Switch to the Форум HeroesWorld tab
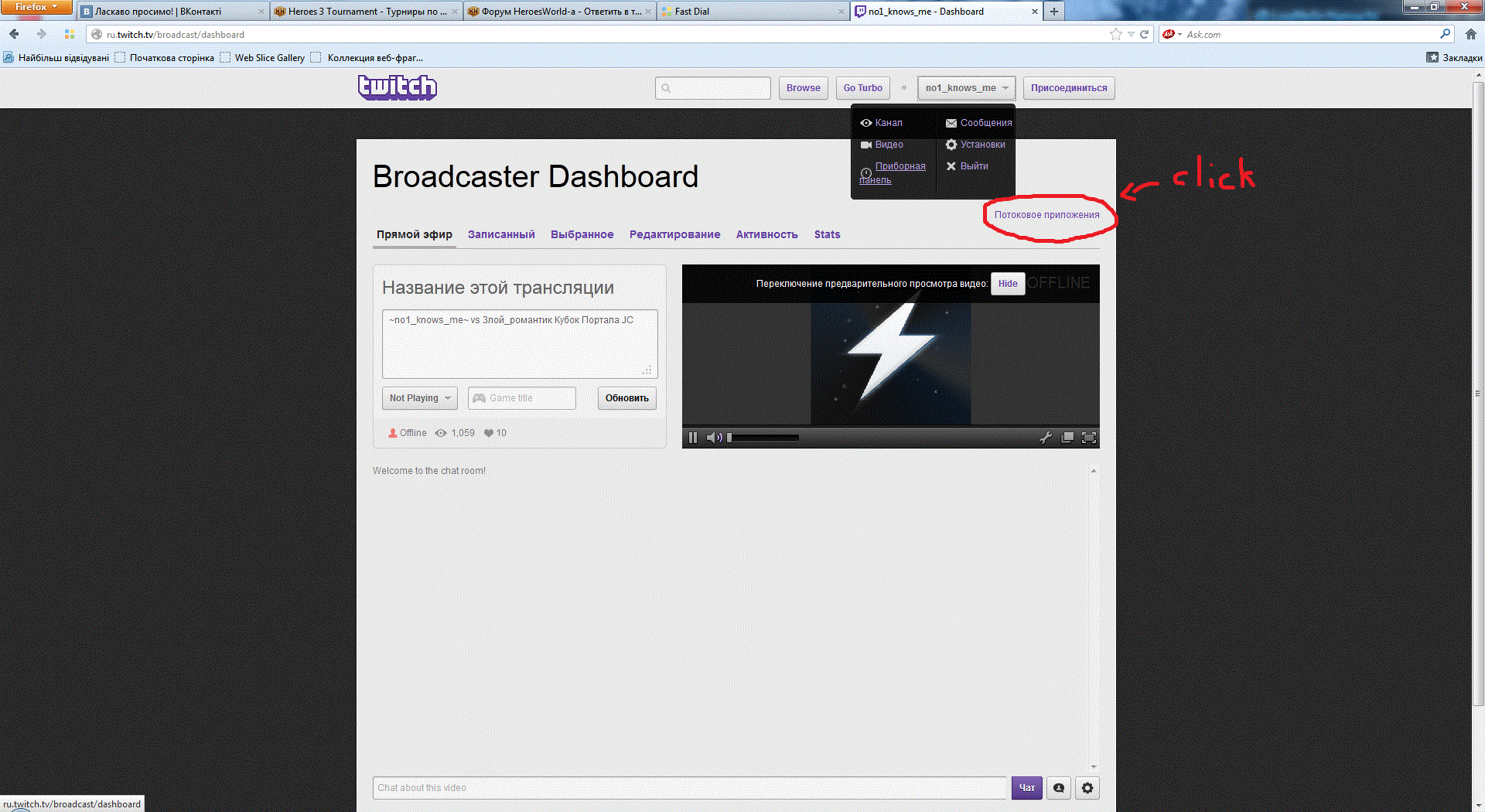The image size is (1485, 812). point(560,12)
